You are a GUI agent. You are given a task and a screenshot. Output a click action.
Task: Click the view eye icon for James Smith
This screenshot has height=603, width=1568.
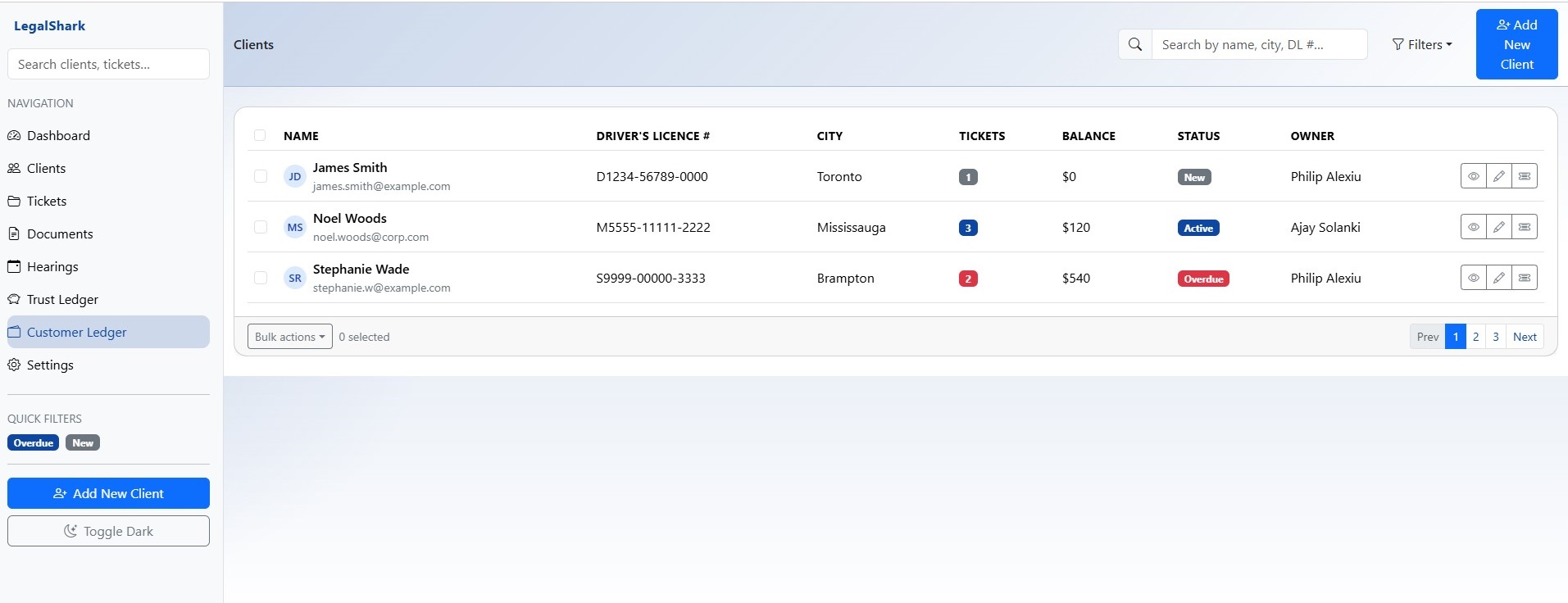tap(1473, 176)
